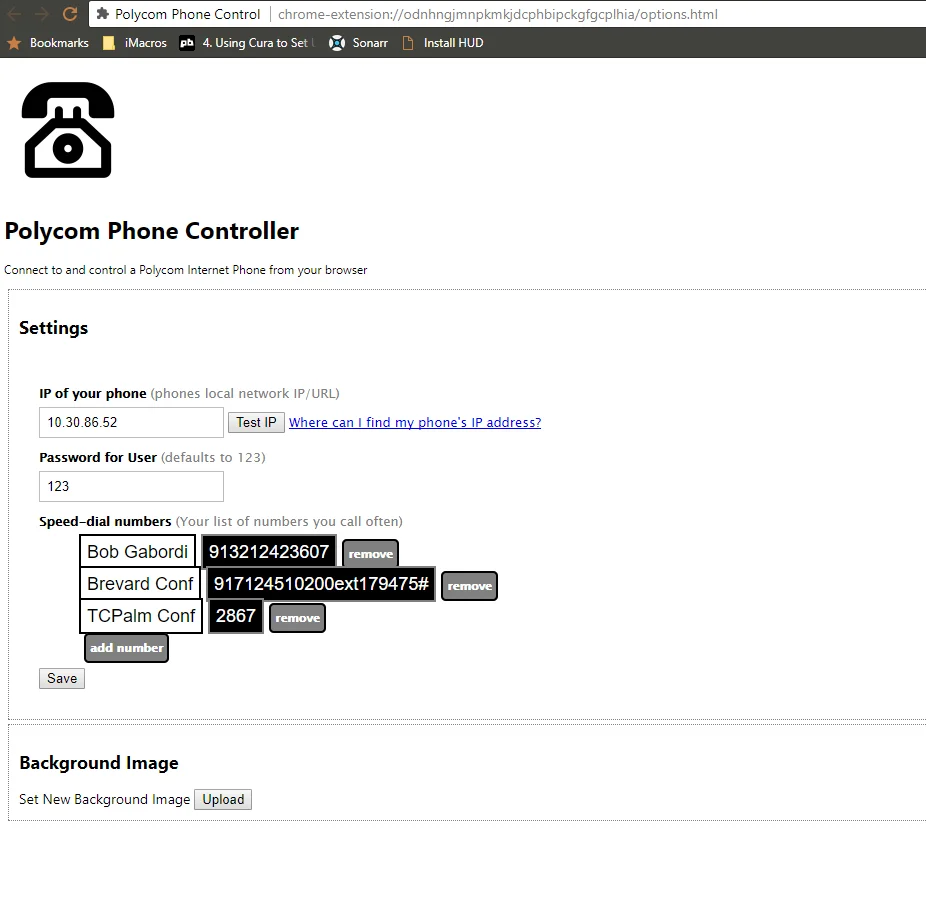Open the Install HUD bookmark

(442, 43)
